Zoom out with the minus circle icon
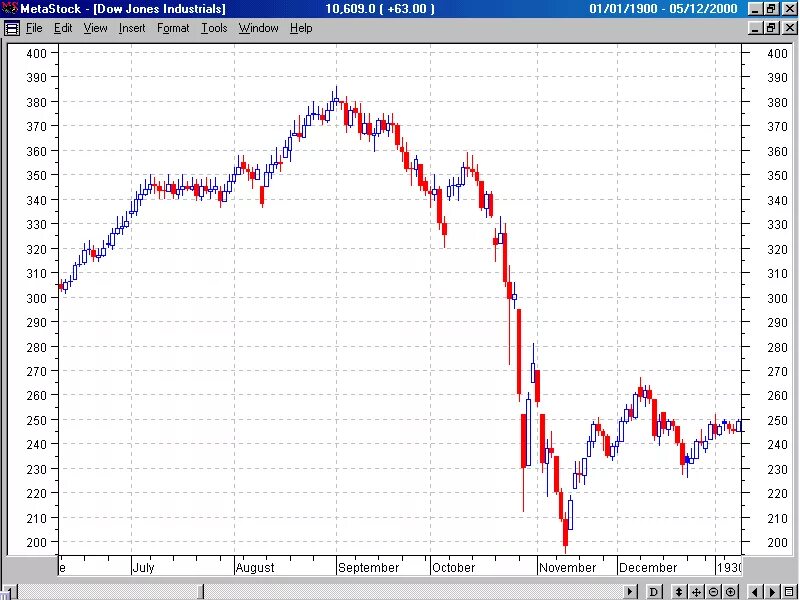The width and height of the screenshot is (800, 600). pyautogui.click(x=713, y=592)
